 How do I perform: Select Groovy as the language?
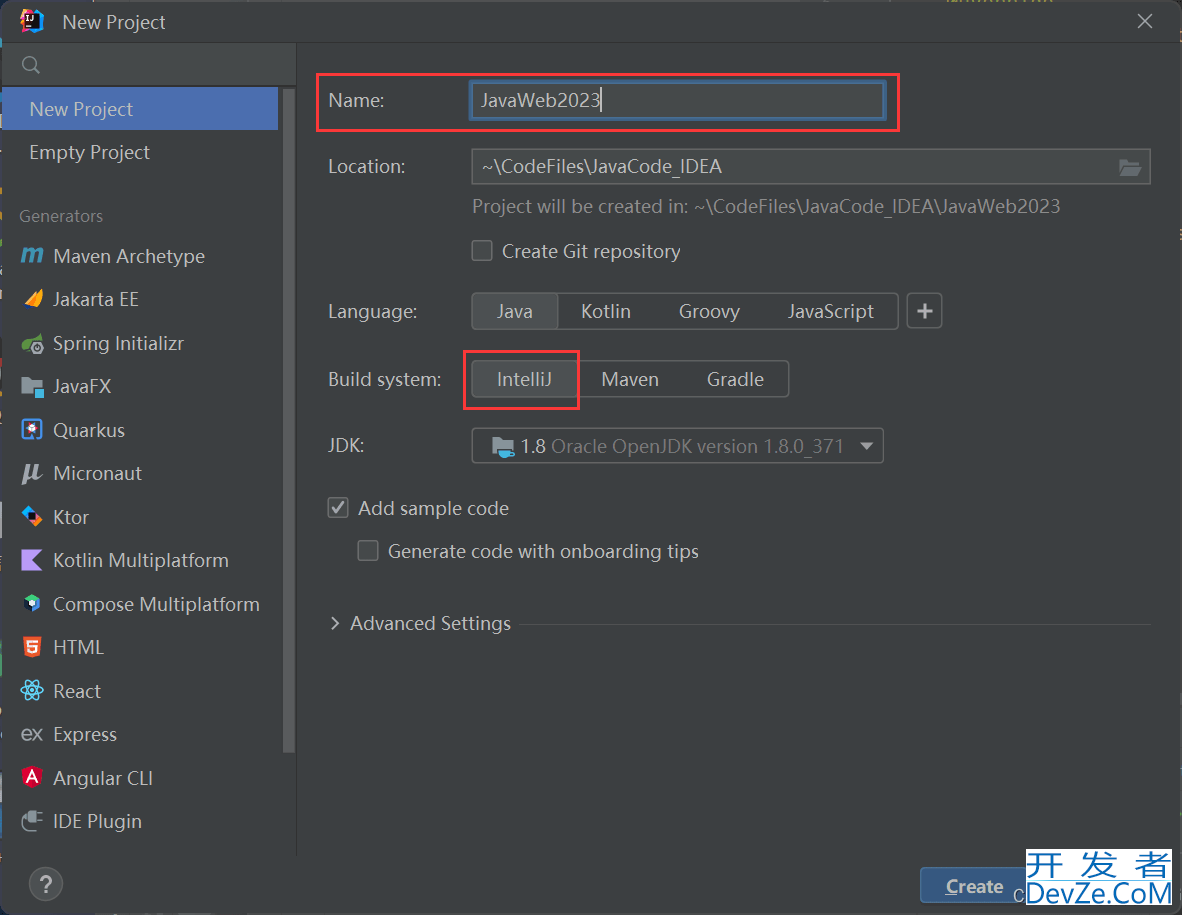coord(709,311)
